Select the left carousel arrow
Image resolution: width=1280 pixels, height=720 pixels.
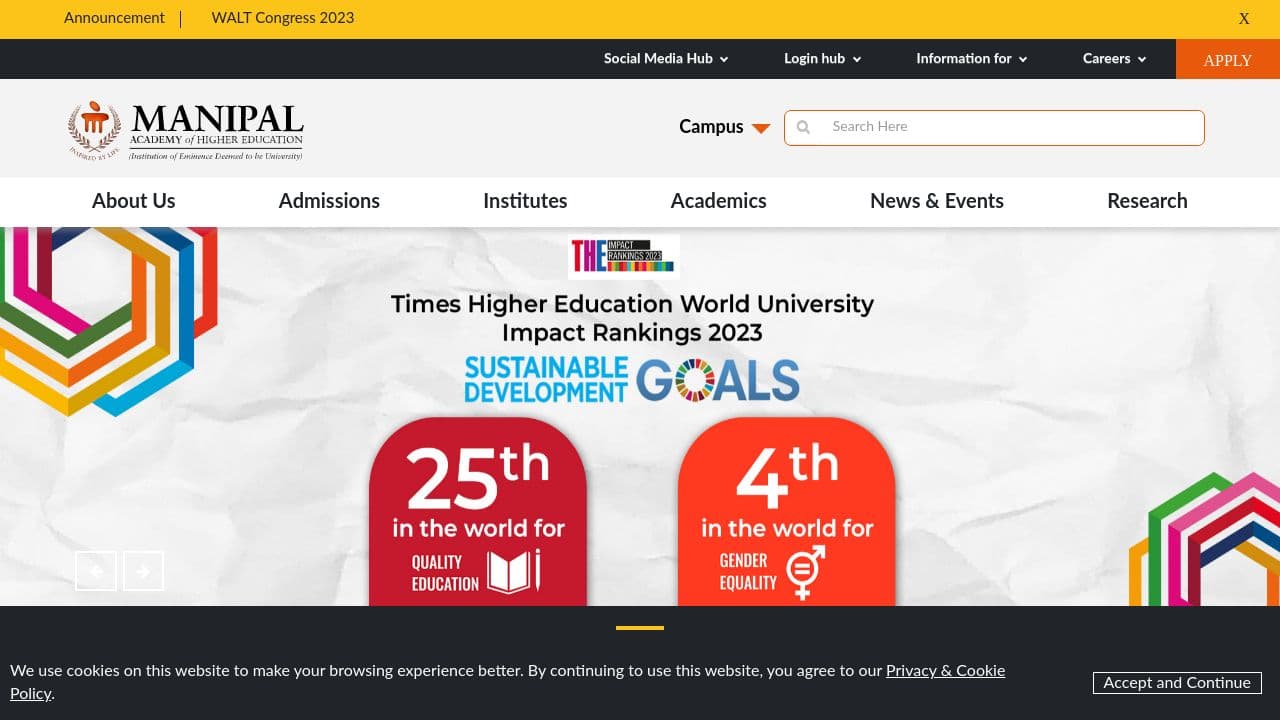95,570
